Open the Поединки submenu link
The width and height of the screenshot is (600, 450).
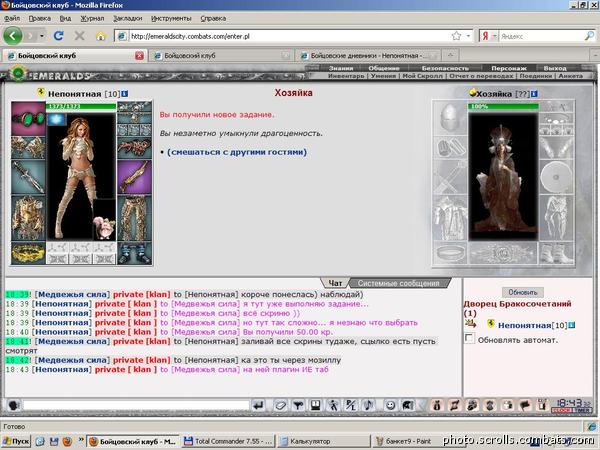coord(536,76)
